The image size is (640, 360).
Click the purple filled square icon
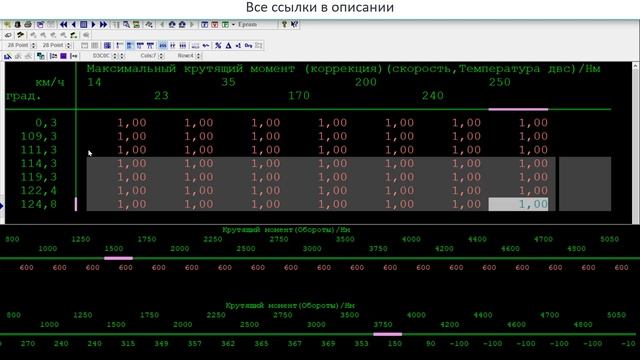tap(63, 56)
